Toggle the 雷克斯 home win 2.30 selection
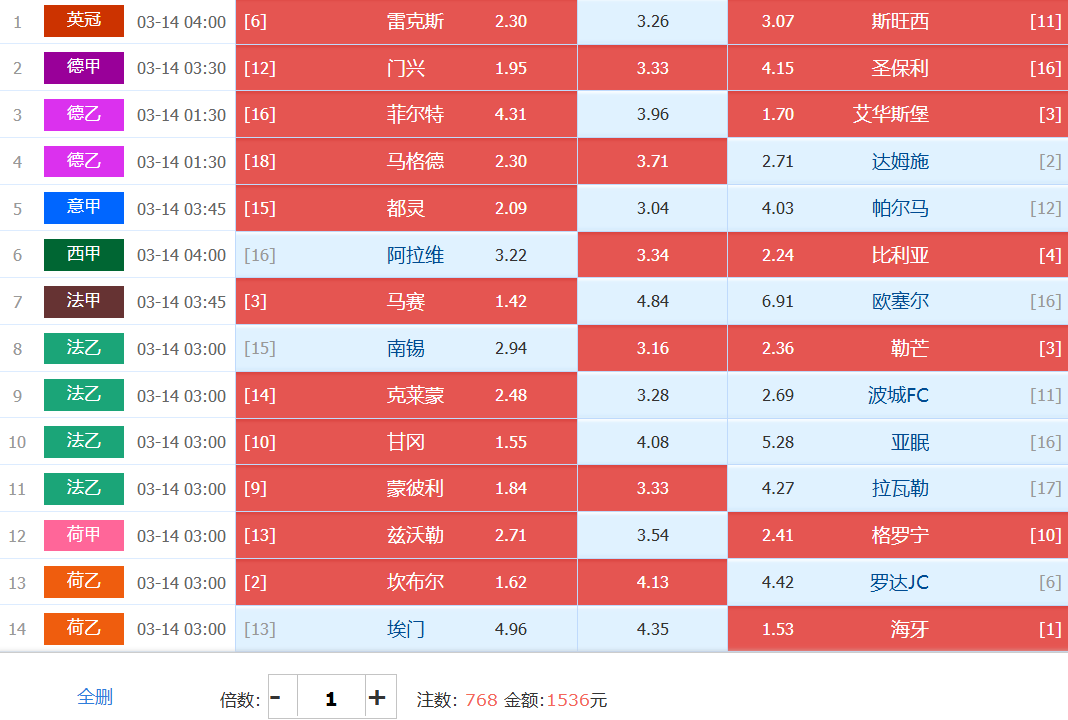Viewport: 1068px width, 720px height. [x=406, y=21]
